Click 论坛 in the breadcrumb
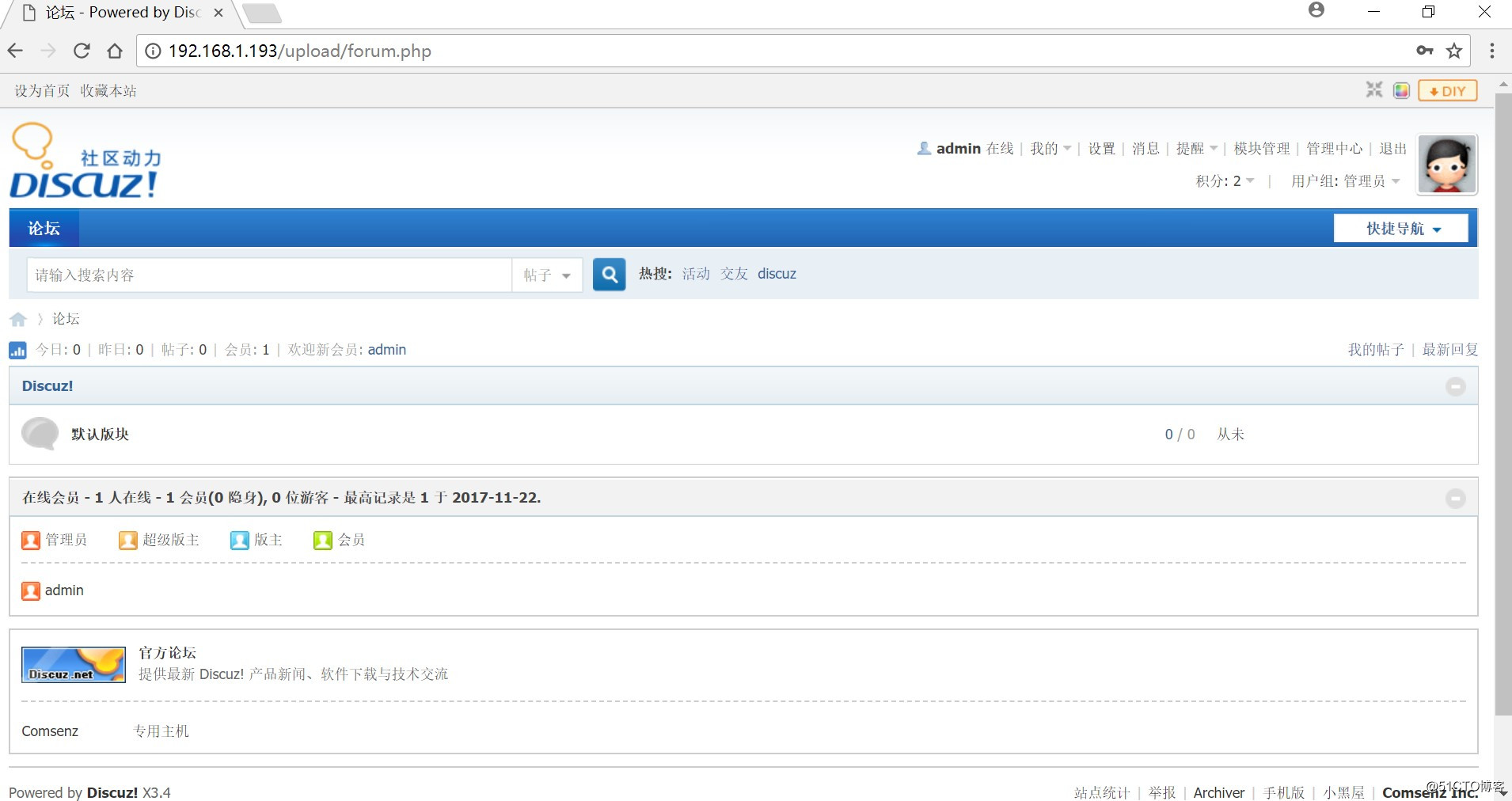 (x=66, y=319)
